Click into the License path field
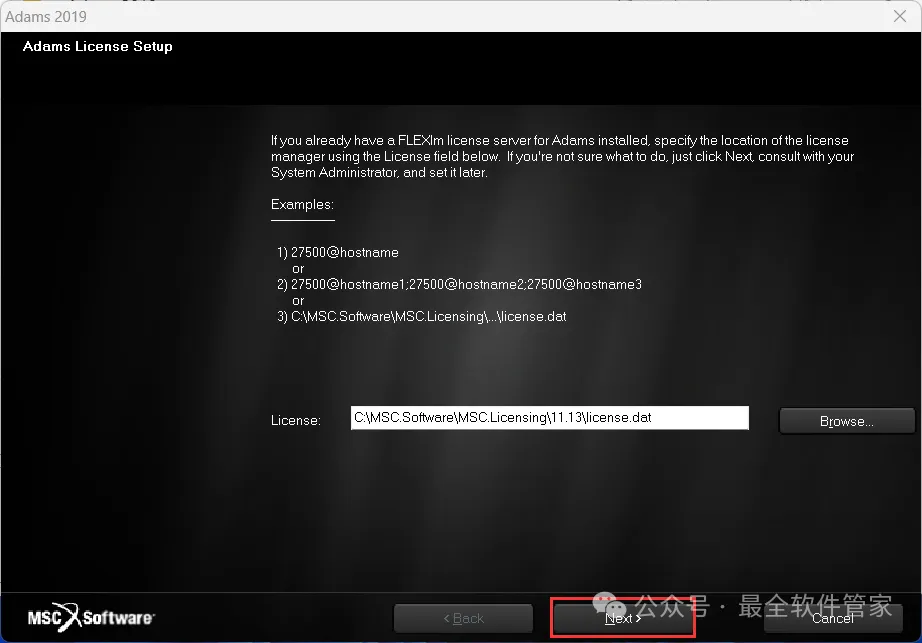The image size is (922, 643). [x=550, y=418]
